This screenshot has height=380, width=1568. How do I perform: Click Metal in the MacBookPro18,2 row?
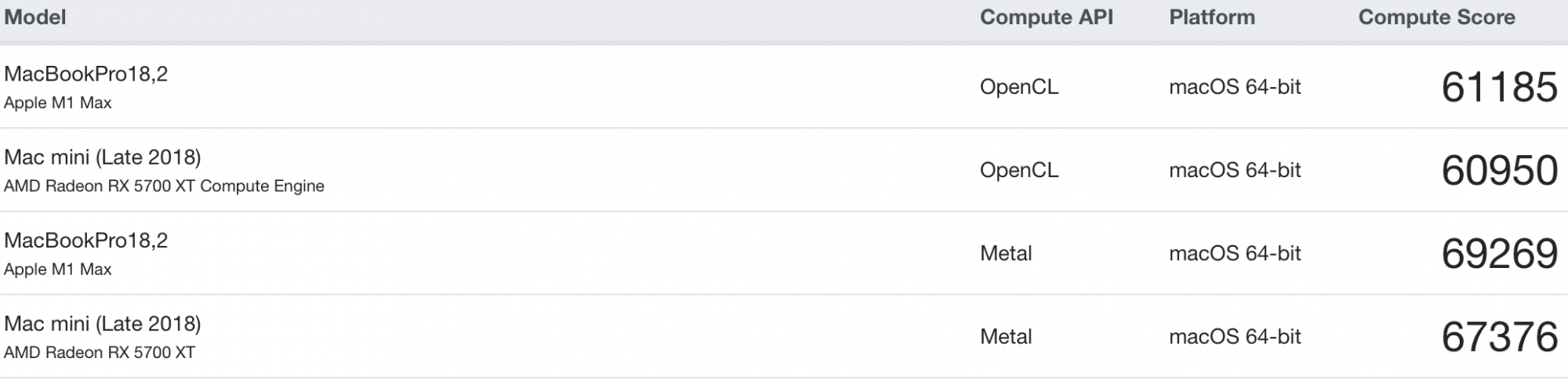[1006, 253]
